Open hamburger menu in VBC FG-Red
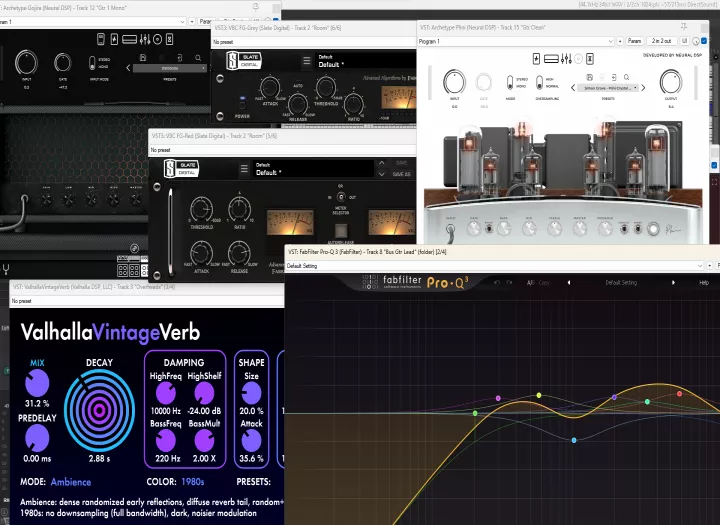Viewport: 720px width, 525px height. click(244, 169)
